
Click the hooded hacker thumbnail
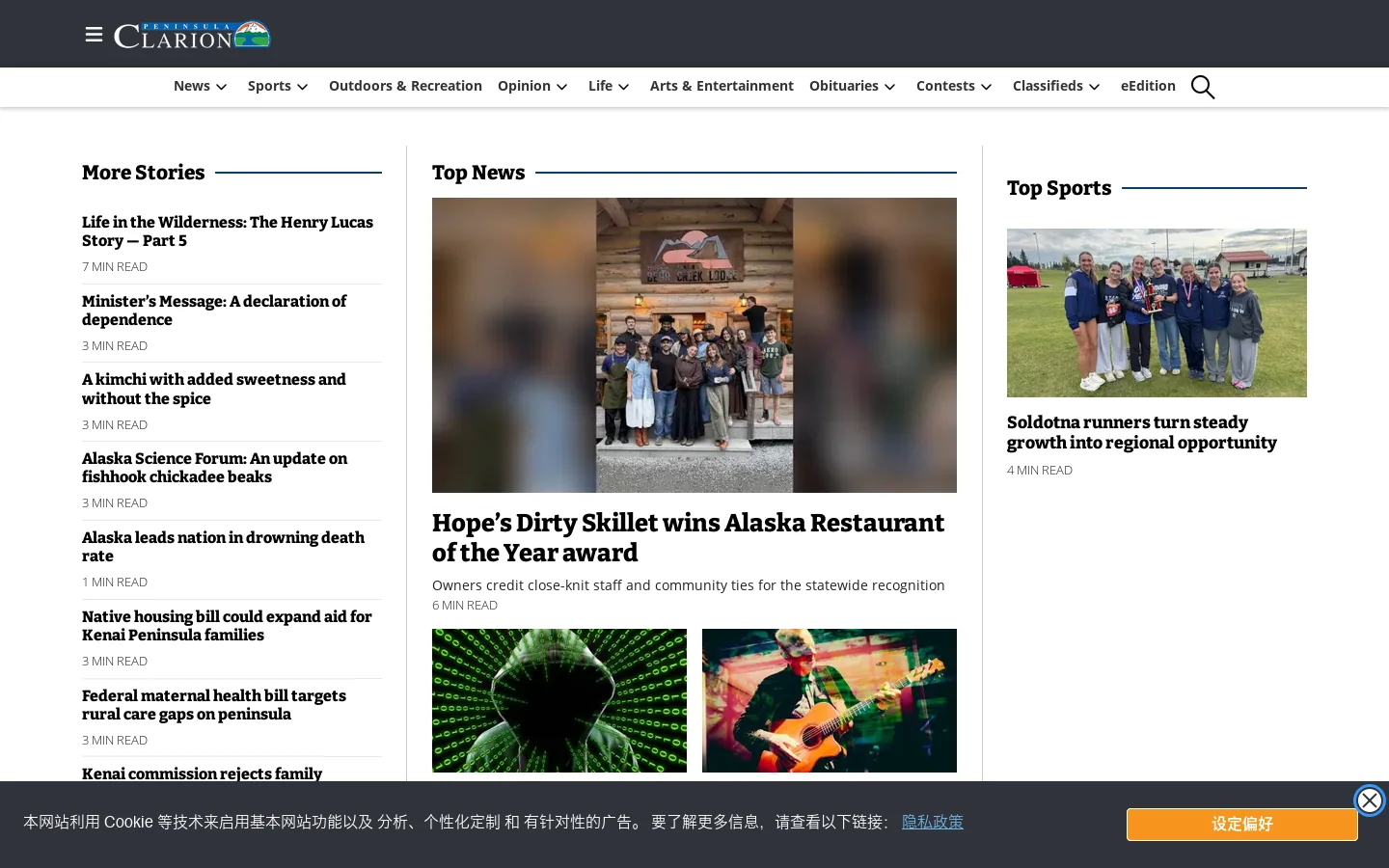point(559,700)
